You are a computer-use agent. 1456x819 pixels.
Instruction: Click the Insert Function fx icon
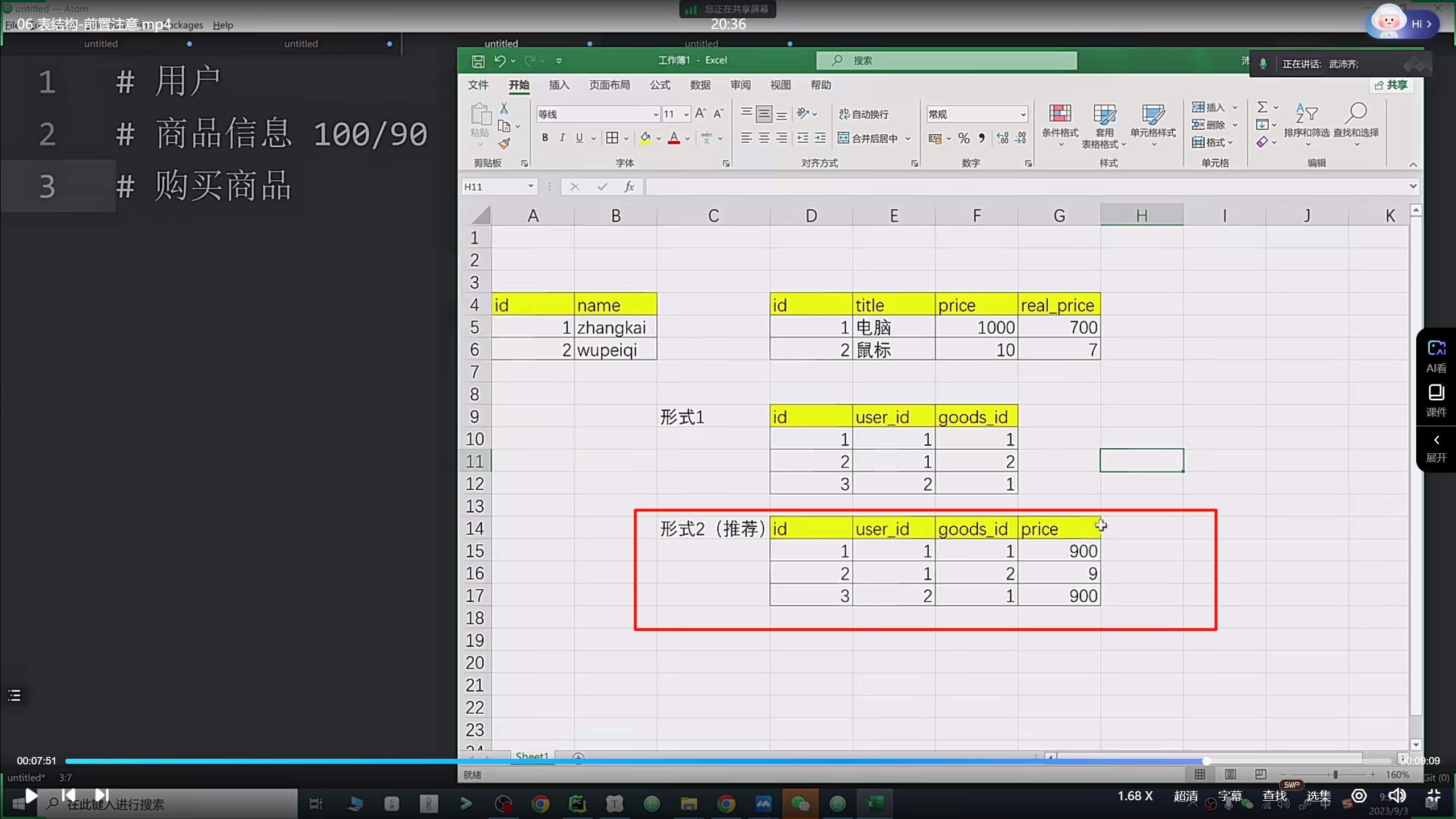(629, 187)
